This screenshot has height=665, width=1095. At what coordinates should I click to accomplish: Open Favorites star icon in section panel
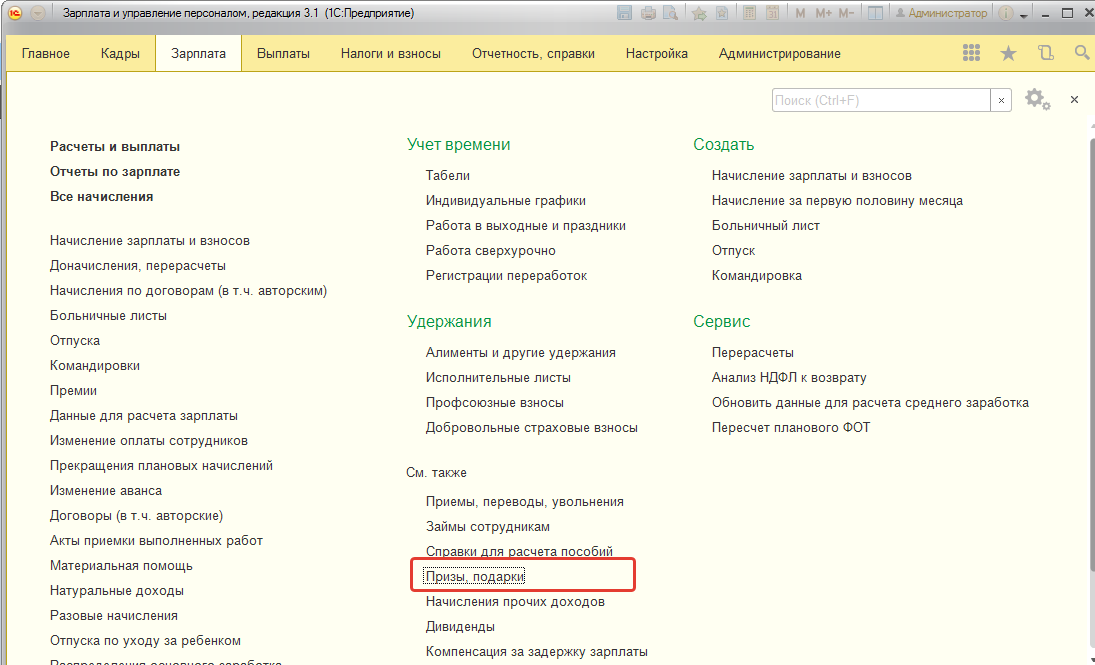pos(1008,53)
